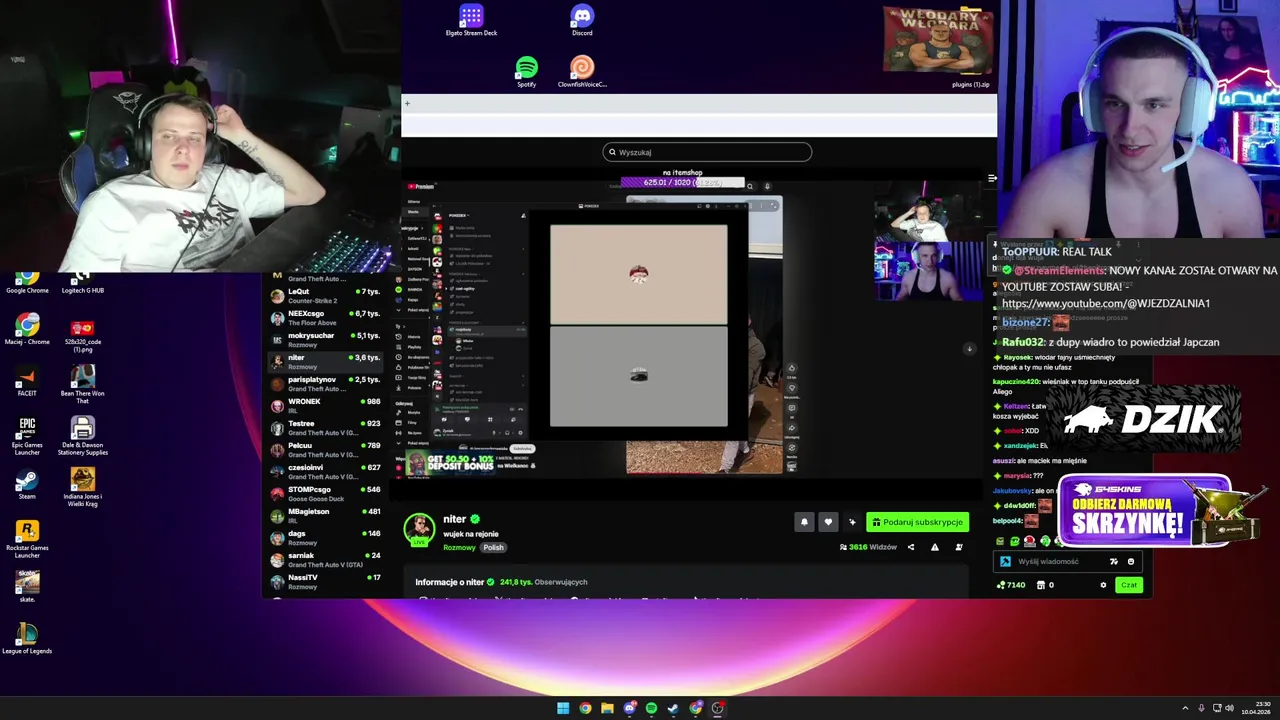This screenshot has height=720, width=1280.
Task: Collapse the chat panel with the top-right icon
Action: [992, 178]
